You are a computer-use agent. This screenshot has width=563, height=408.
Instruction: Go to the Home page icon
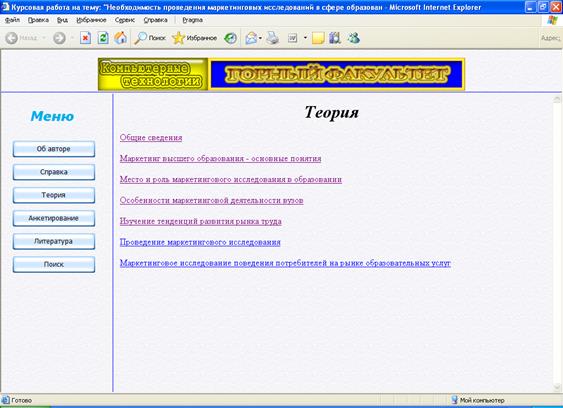121,38
